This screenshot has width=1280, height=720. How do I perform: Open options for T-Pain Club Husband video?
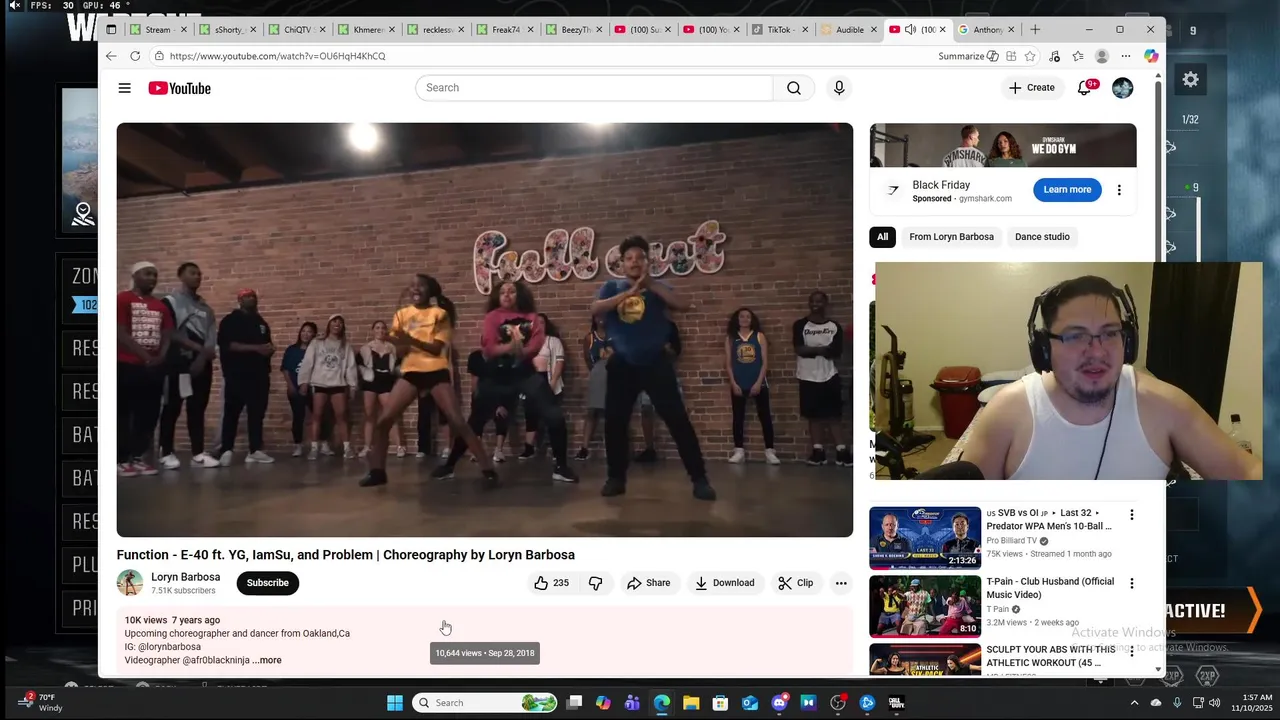pyautogui.click(x=1132, y=583)
